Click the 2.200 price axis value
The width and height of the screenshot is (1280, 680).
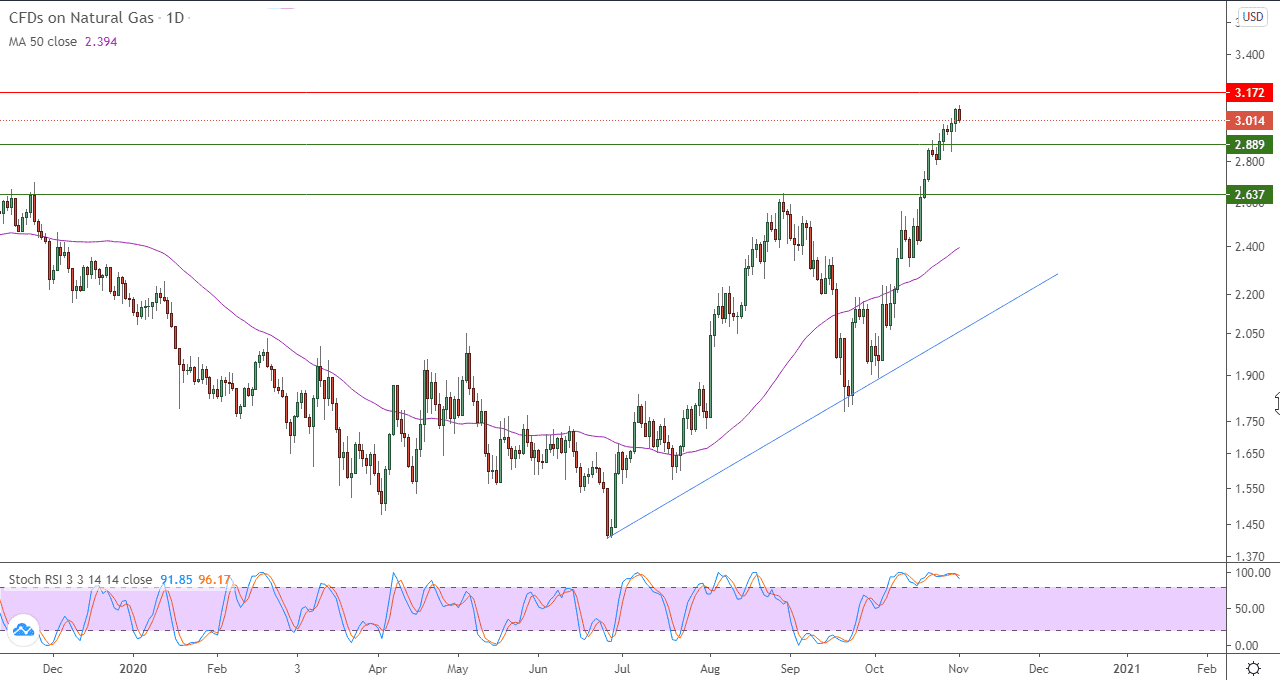click(x=1250, y=295)
